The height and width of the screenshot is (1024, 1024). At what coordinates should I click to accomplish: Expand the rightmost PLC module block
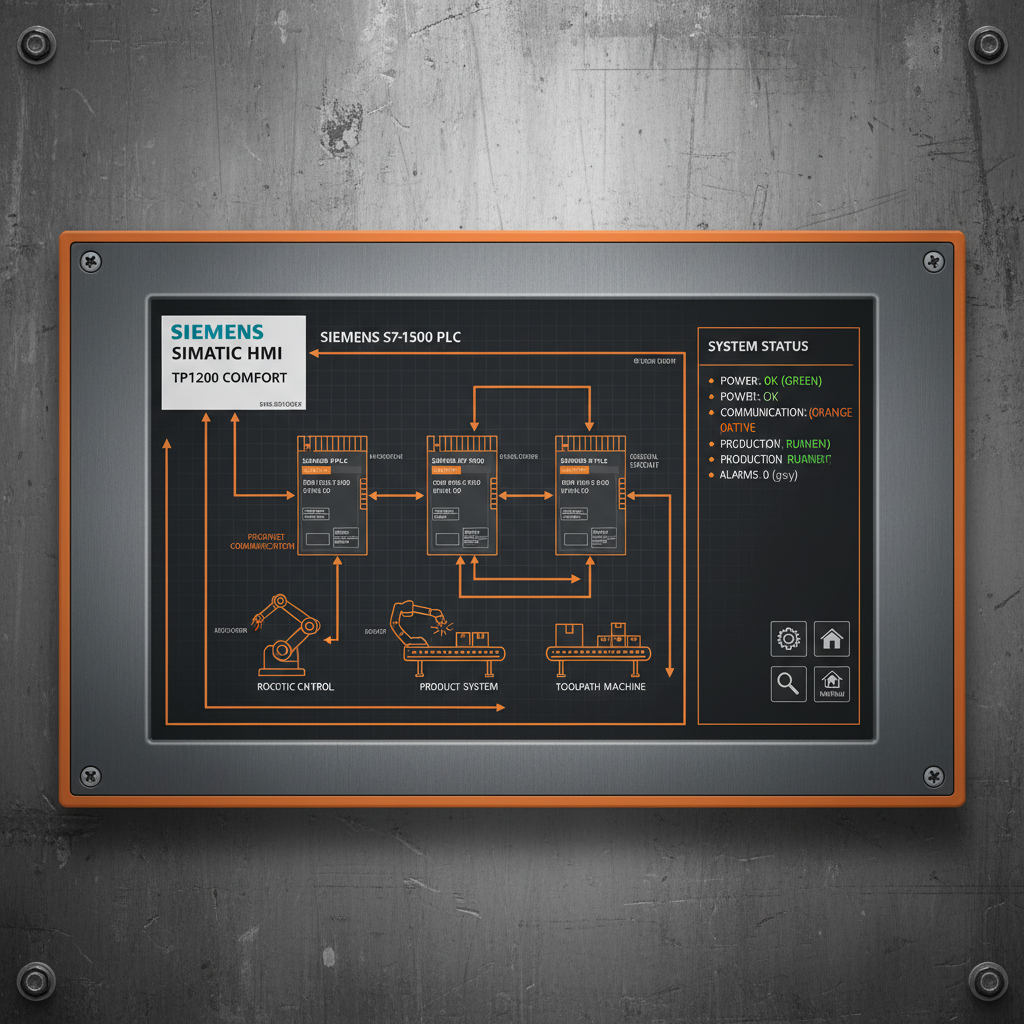click(x=591, y=495)
